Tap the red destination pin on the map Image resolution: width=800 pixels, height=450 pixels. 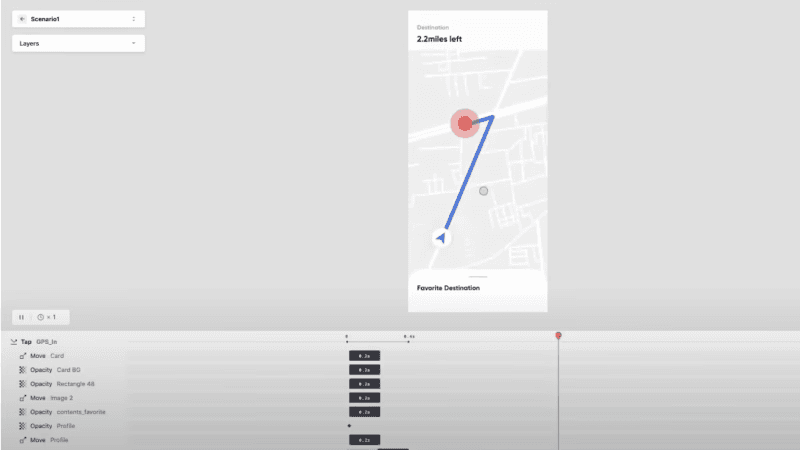pos(464,123)
